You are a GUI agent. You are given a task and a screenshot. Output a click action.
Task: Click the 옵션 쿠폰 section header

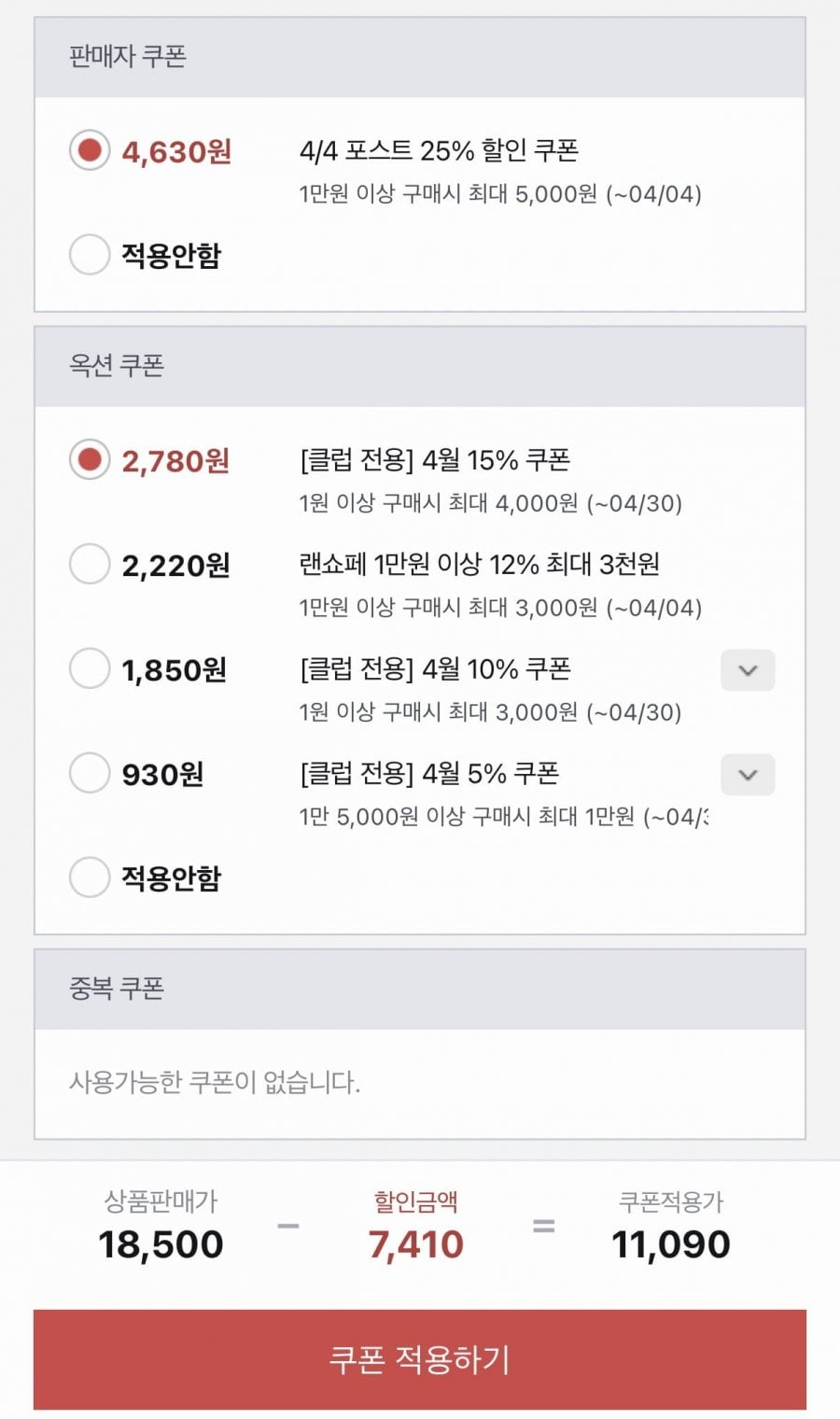[x=117, y=366]
